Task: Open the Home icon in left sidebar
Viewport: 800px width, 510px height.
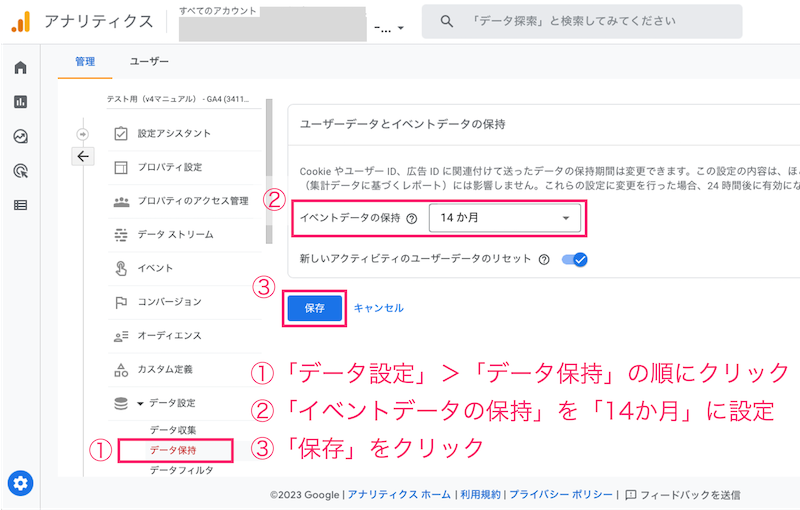Action: (x=20, y=67)
